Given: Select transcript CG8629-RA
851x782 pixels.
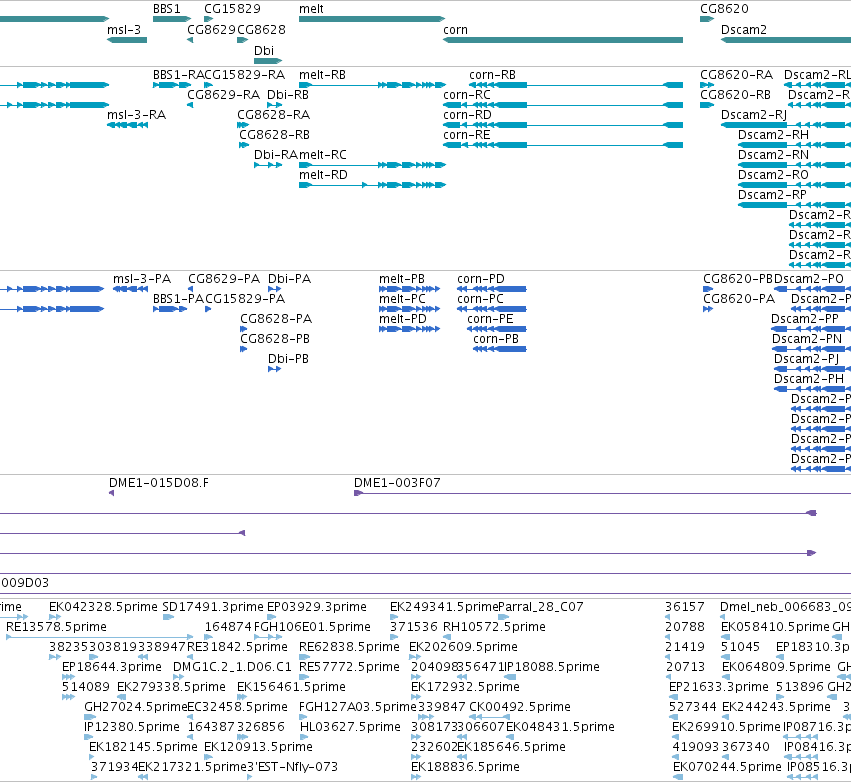Looking at the screenshot, I should point(224,95).
